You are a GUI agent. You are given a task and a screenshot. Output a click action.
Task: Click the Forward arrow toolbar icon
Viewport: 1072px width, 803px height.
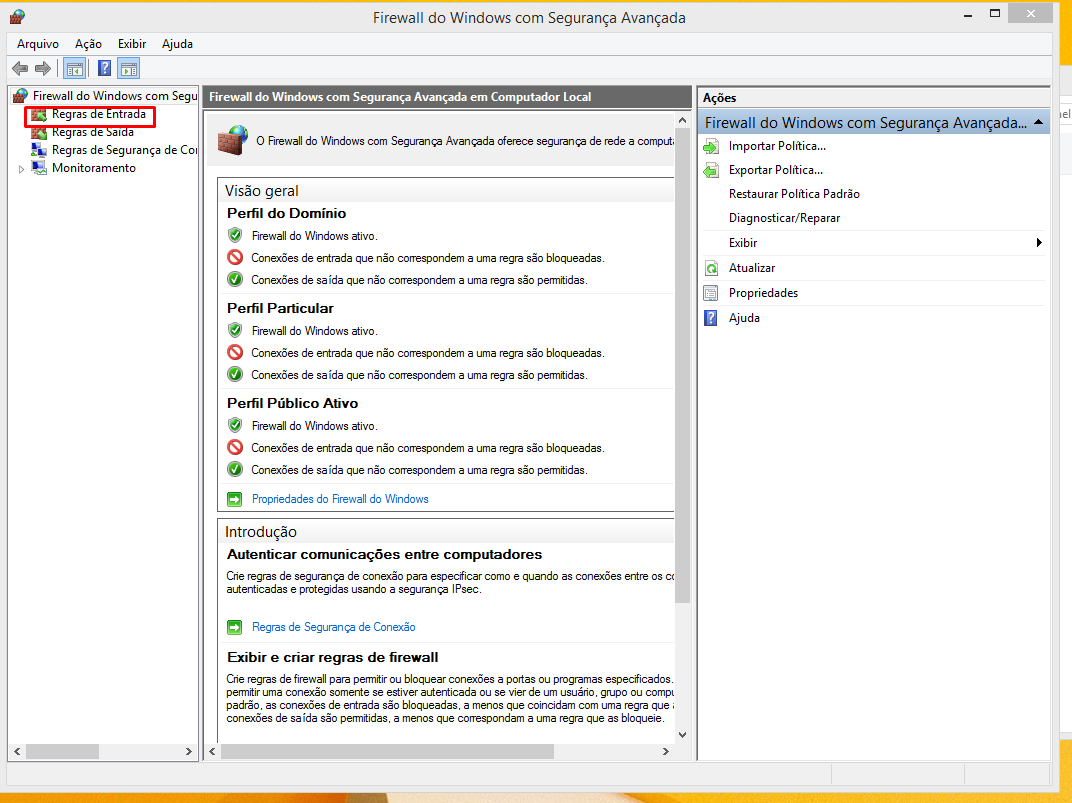coord(43,68)
